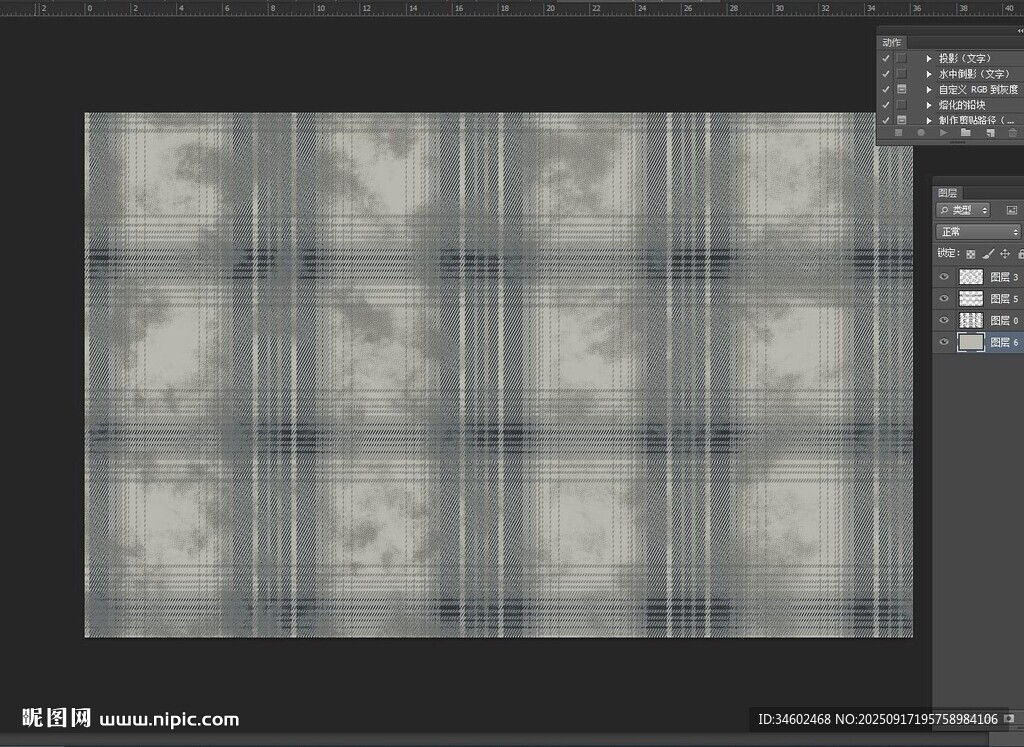Image resolution: width=1024 pixels, height=747 pixels.
Task: Select the 图层 0 thumbnail
Action: pyautogui.click(x=971, y=320)
